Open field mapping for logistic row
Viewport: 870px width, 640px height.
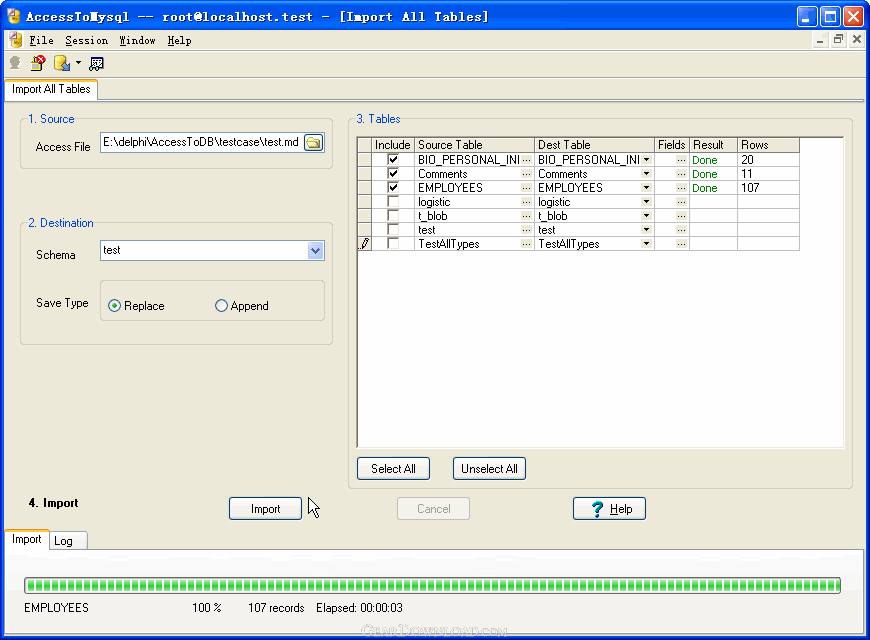coord(681,202)
